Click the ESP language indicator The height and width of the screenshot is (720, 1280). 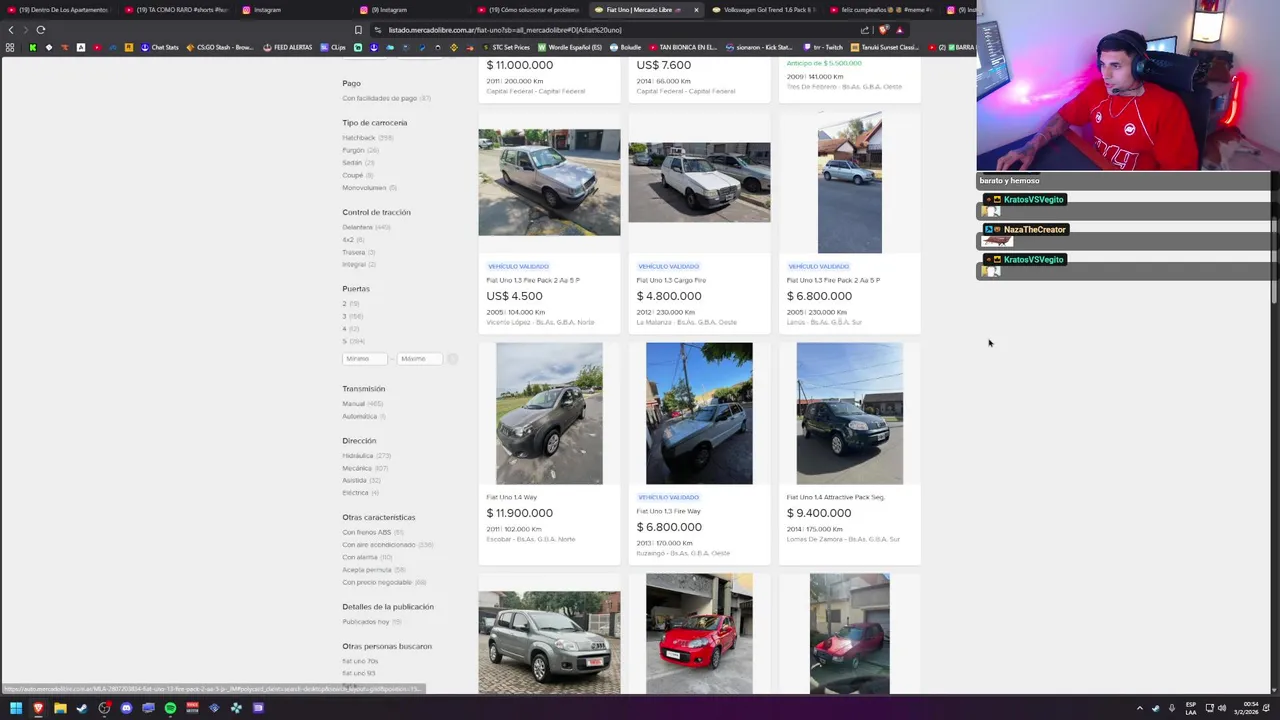click(1191, 708)
